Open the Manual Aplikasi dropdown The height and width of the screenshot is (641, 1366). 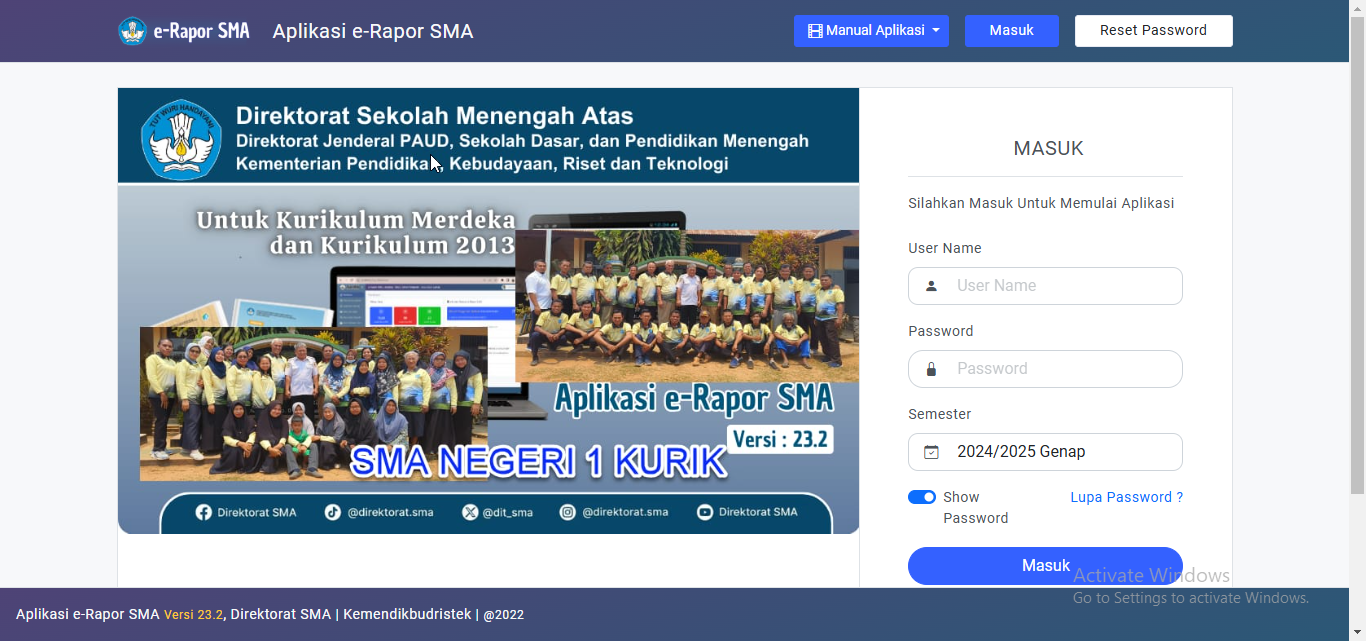click(x=871, y=31)
